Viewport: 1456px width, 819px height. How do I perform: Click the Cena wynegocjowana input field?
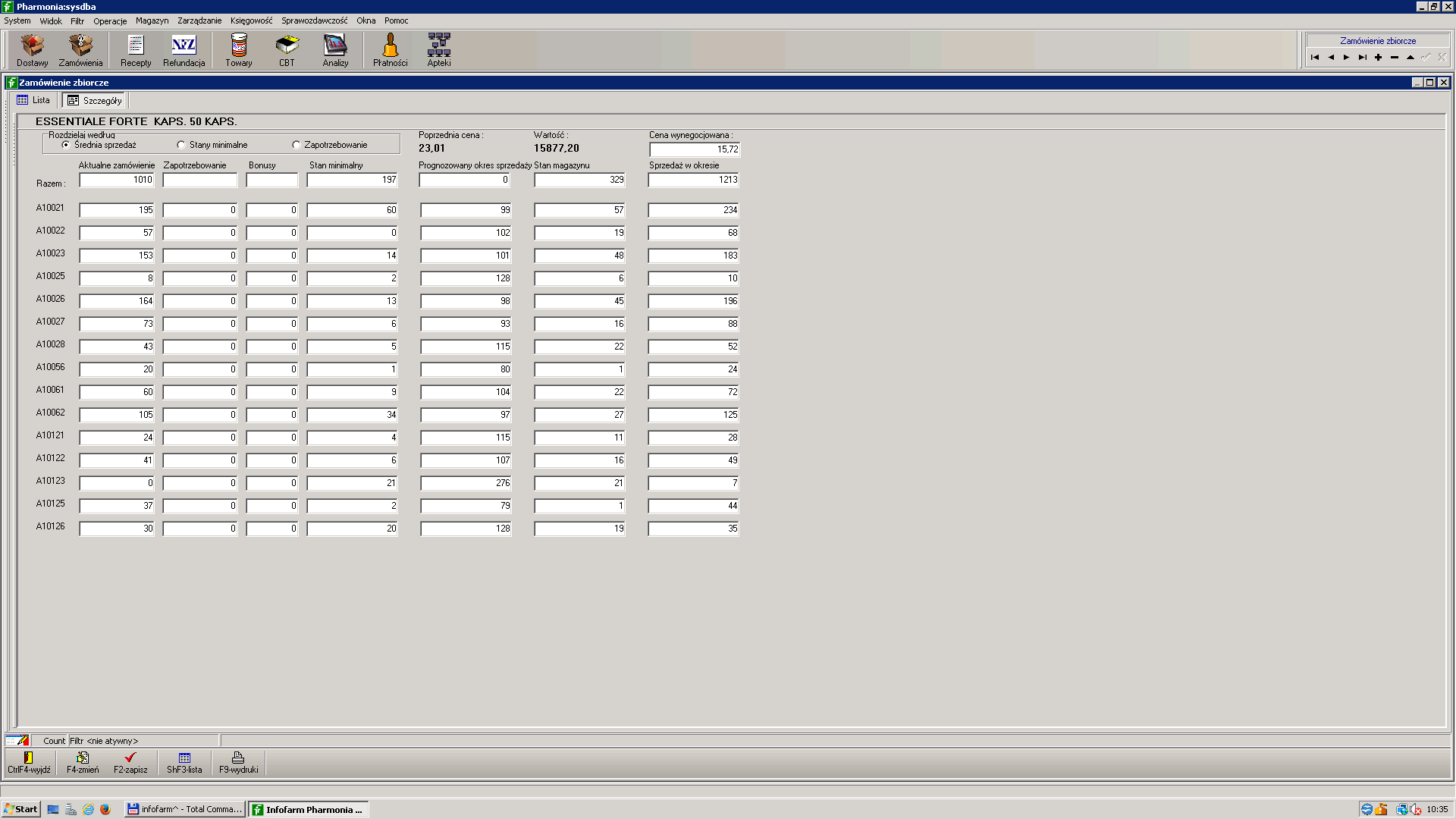694,149
